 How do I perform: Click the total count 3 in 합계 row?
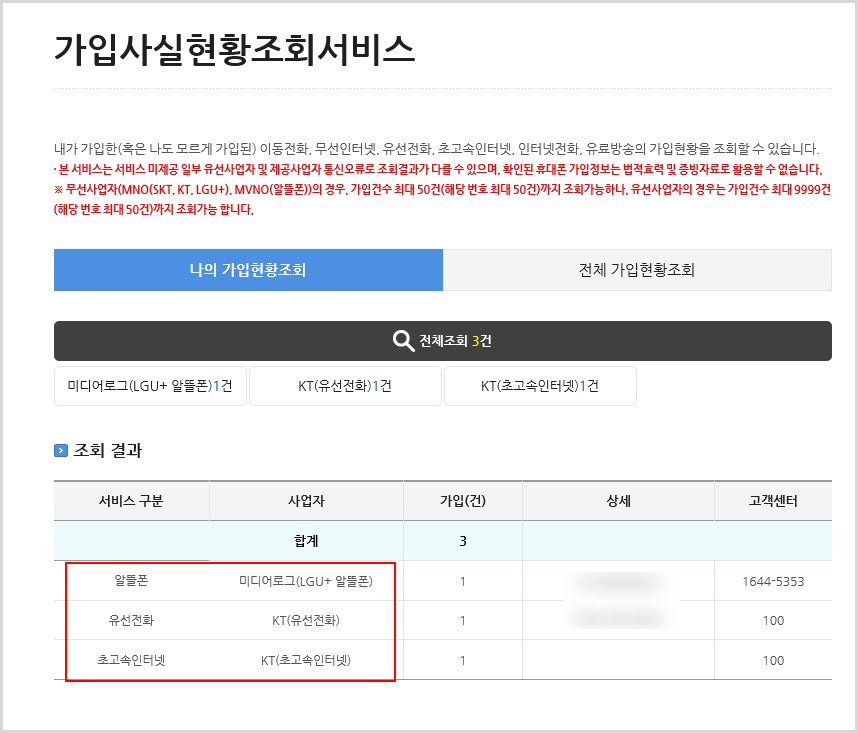(463, 541)
